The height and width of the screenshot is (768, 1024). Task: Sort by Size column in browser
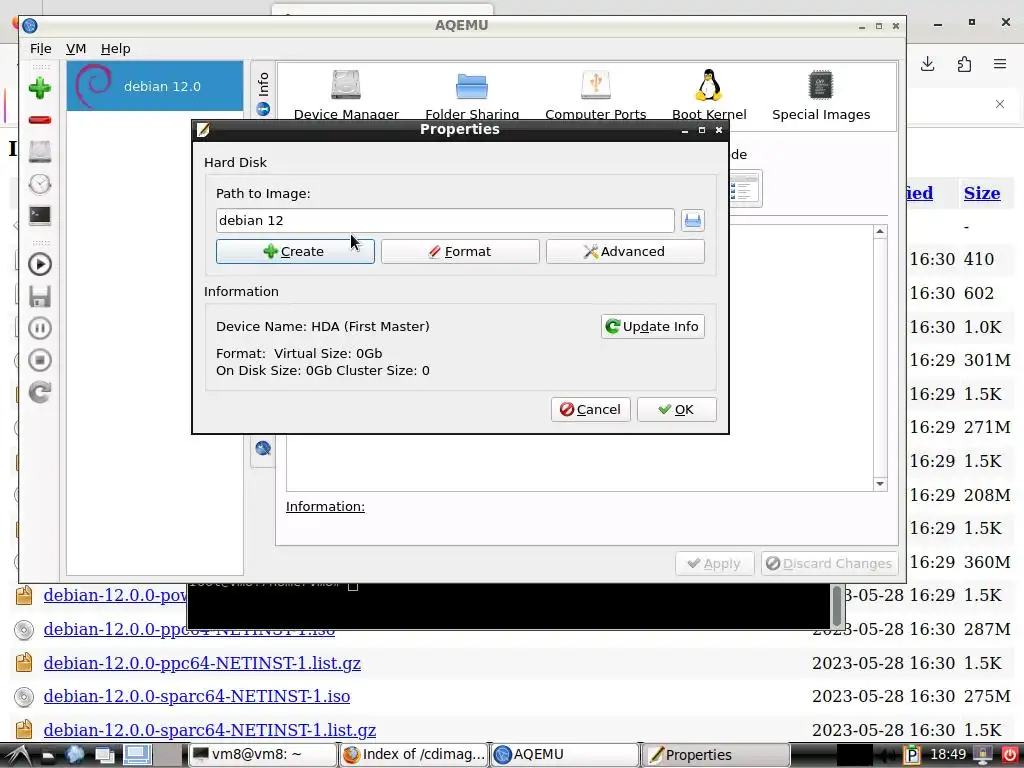click(x=982, y=193)
